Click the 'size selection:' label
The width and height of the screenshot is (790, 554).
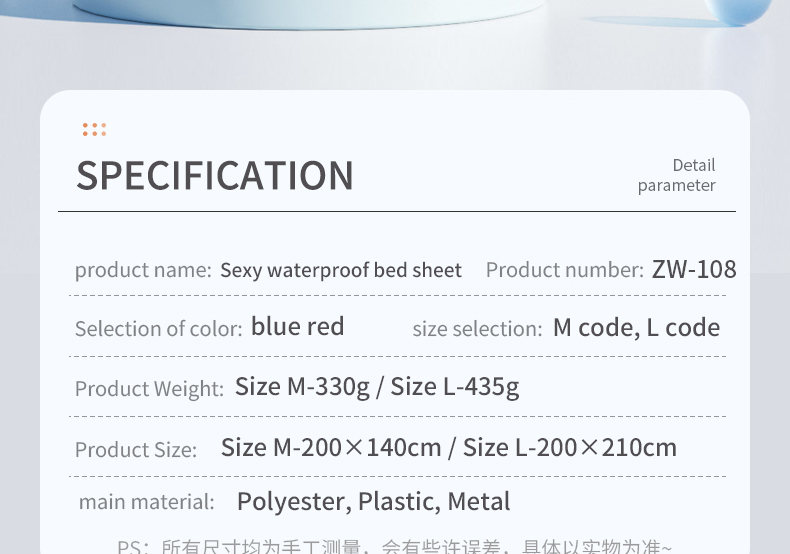coord(477,329)
